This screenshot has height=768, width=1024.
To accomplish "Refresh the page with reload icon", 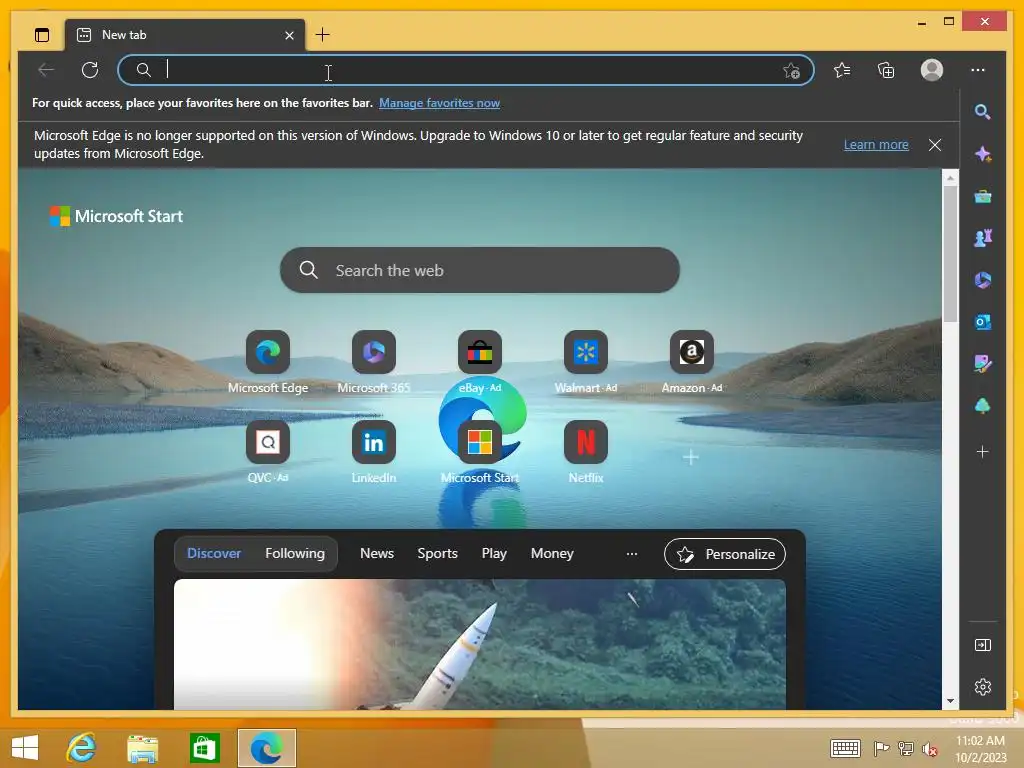I will tap(90, 70).
